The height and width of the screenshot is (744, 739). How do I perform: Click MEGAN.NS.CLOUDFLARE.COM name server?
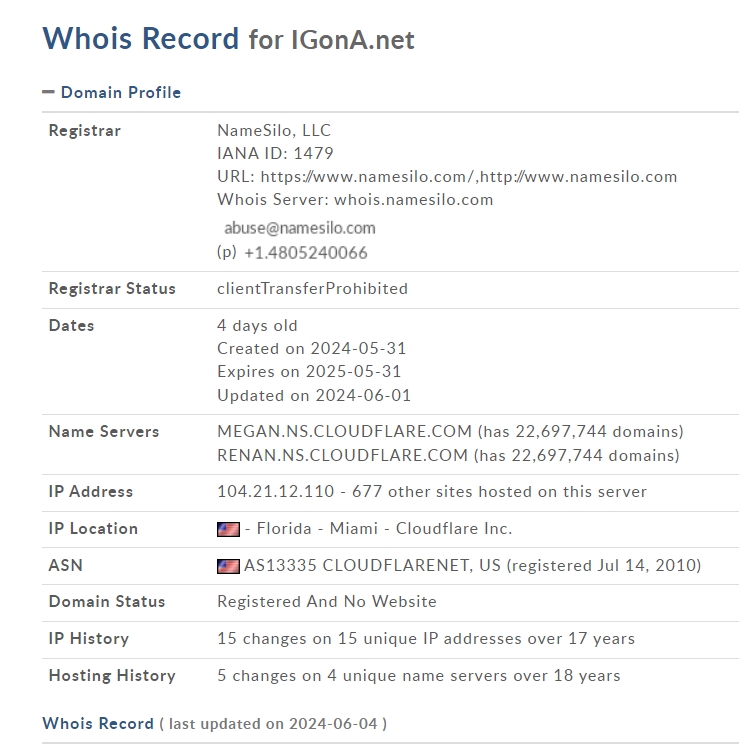[x=345, y=431]
